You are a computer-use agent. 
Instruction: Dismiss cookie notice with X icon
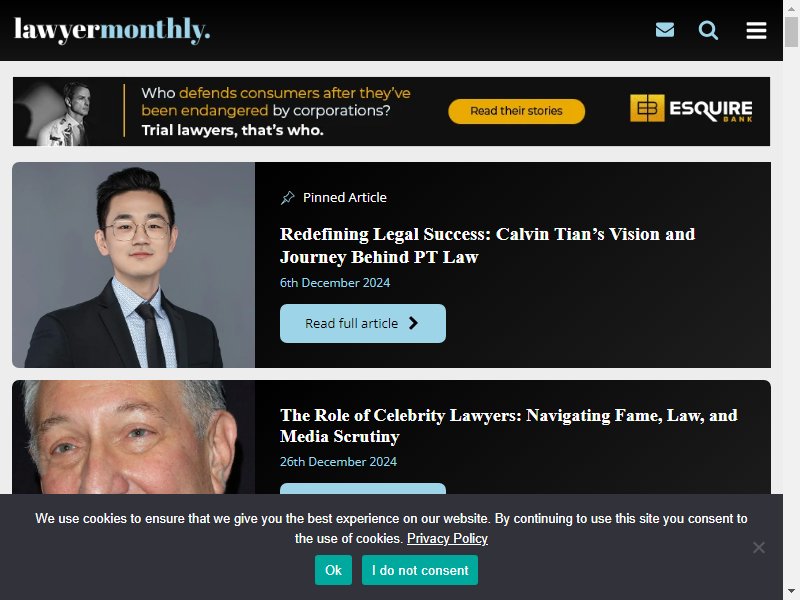[759, 547]
